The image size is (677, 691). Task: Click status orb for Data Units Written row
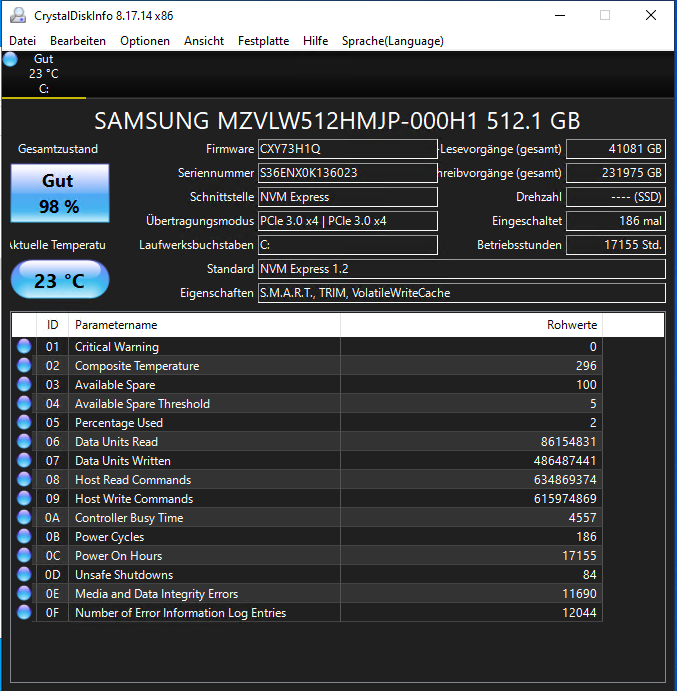(24, 460)
